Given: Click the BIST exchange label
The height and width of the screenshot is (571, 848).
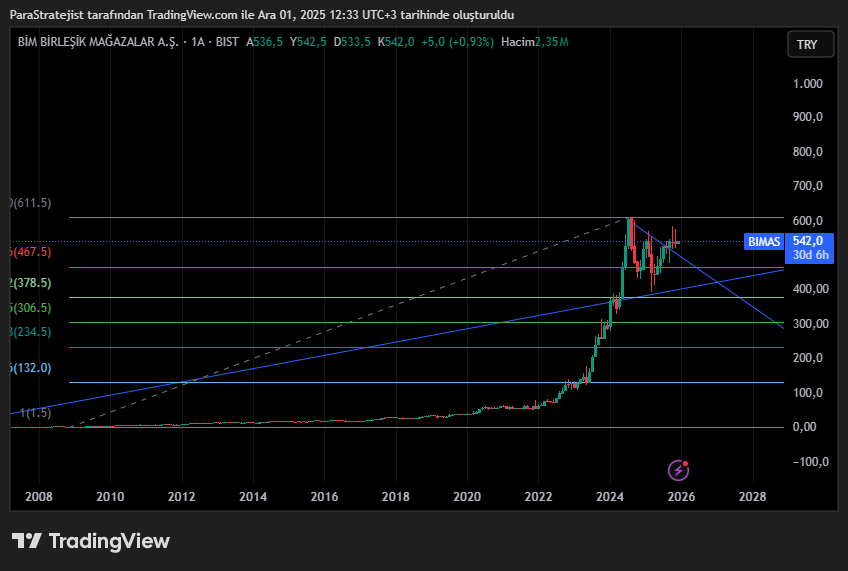Looking at the screenshot, I should 227,42.
